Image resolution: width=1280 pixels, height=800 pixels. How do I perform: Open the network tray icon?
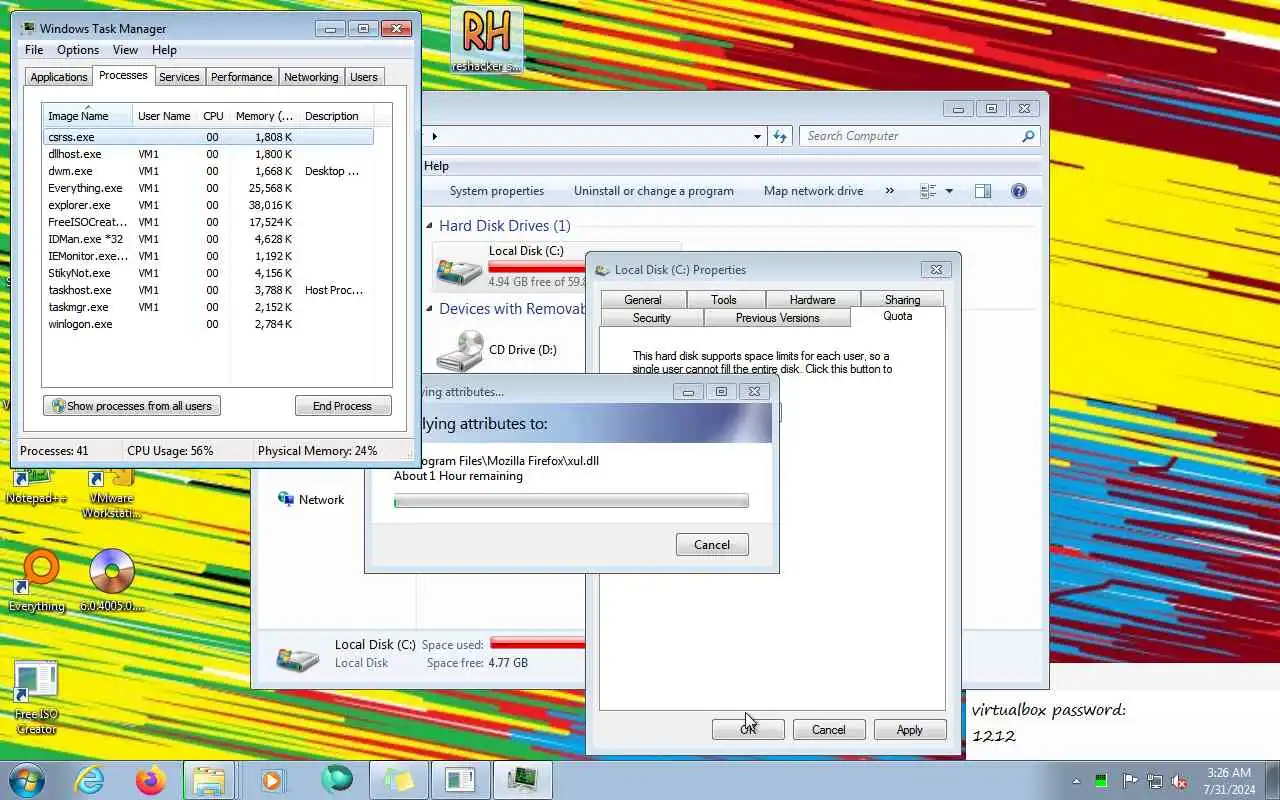pyautogui.click(x=1155, y=781)
